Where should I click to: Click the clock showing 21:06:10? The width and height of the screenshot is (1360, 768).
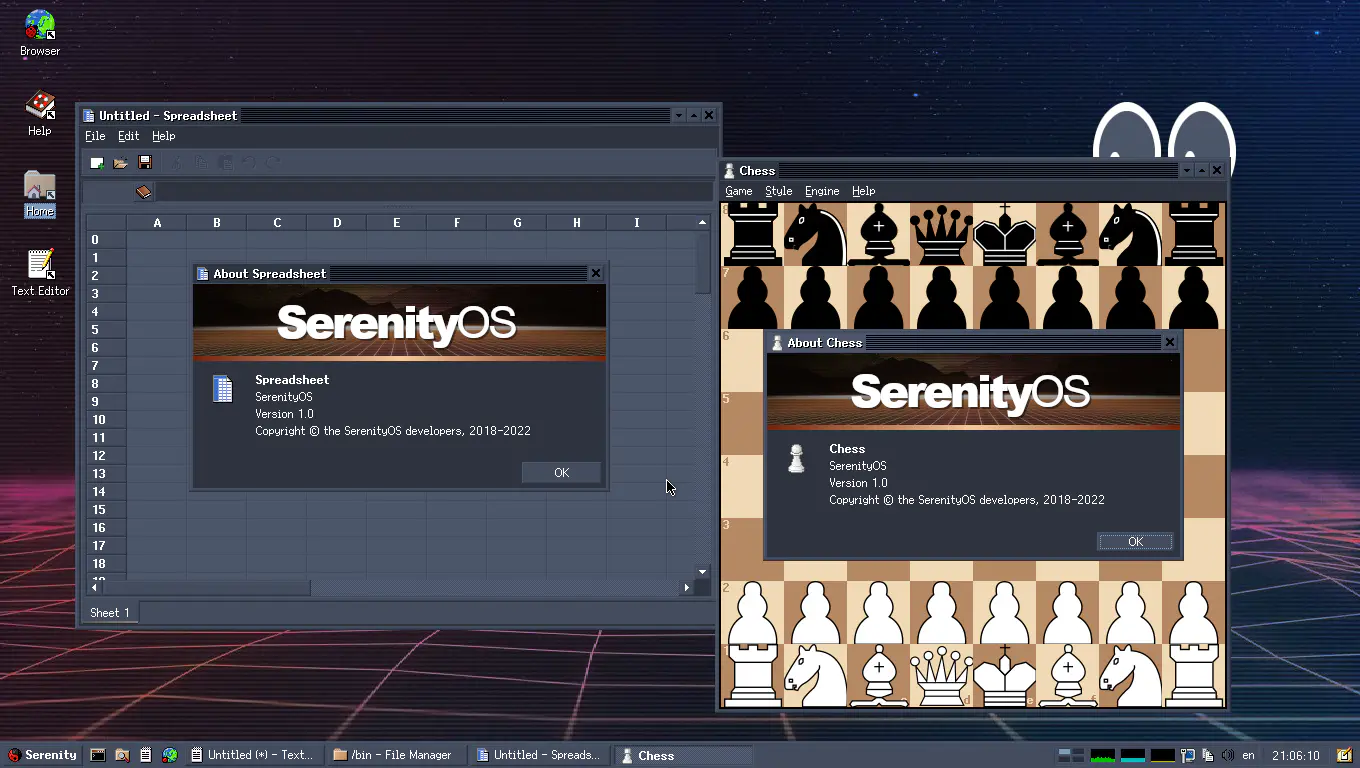[1296, 755]
